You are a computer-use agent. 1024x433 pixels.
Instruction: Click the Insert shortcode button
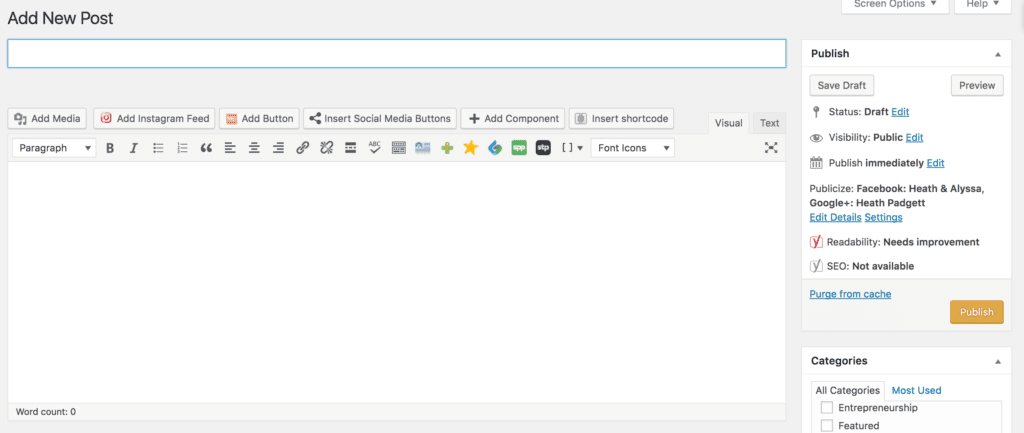click(x=621, y=119)
